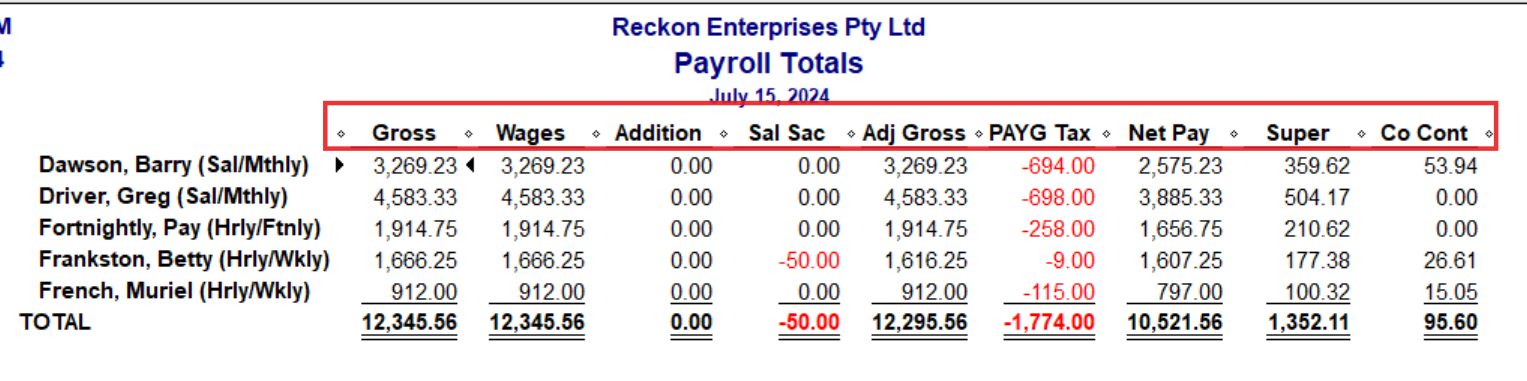Click the Gross column header

tap(404, 133)
